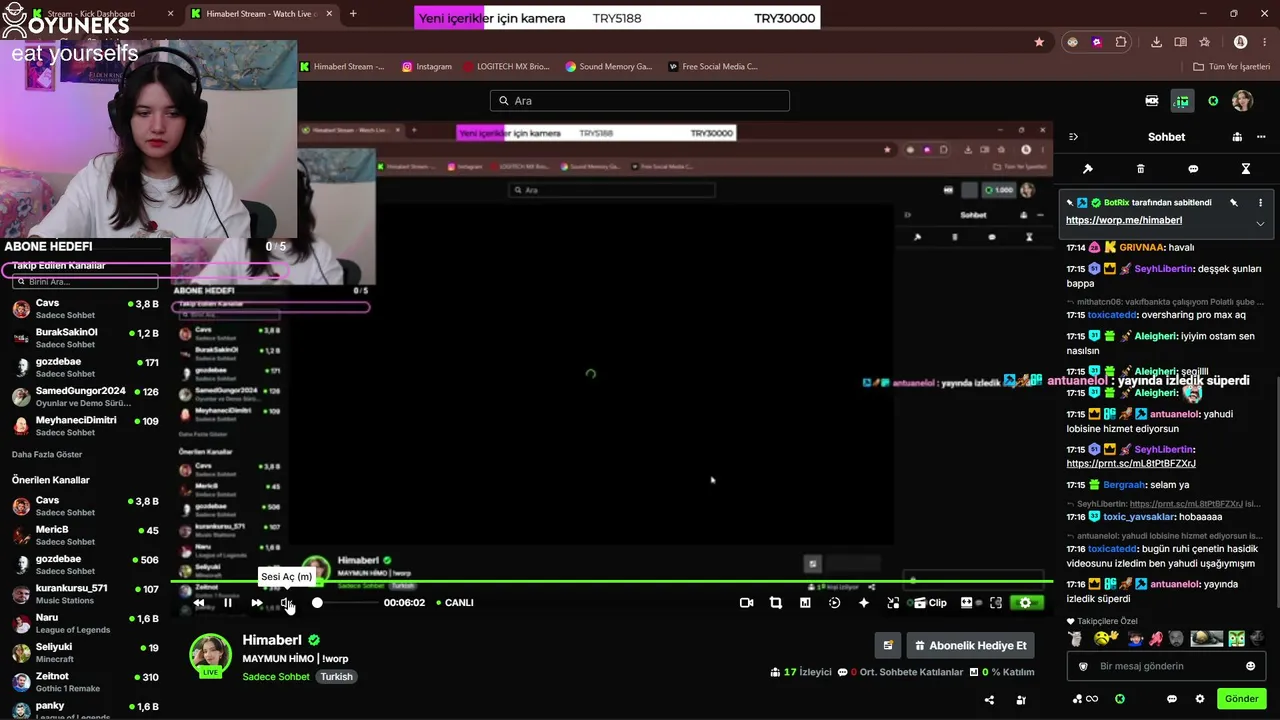
Task: Open the Tüm Yer İşaretleri bookmarks folder
Action: [x=1231, y=67]
